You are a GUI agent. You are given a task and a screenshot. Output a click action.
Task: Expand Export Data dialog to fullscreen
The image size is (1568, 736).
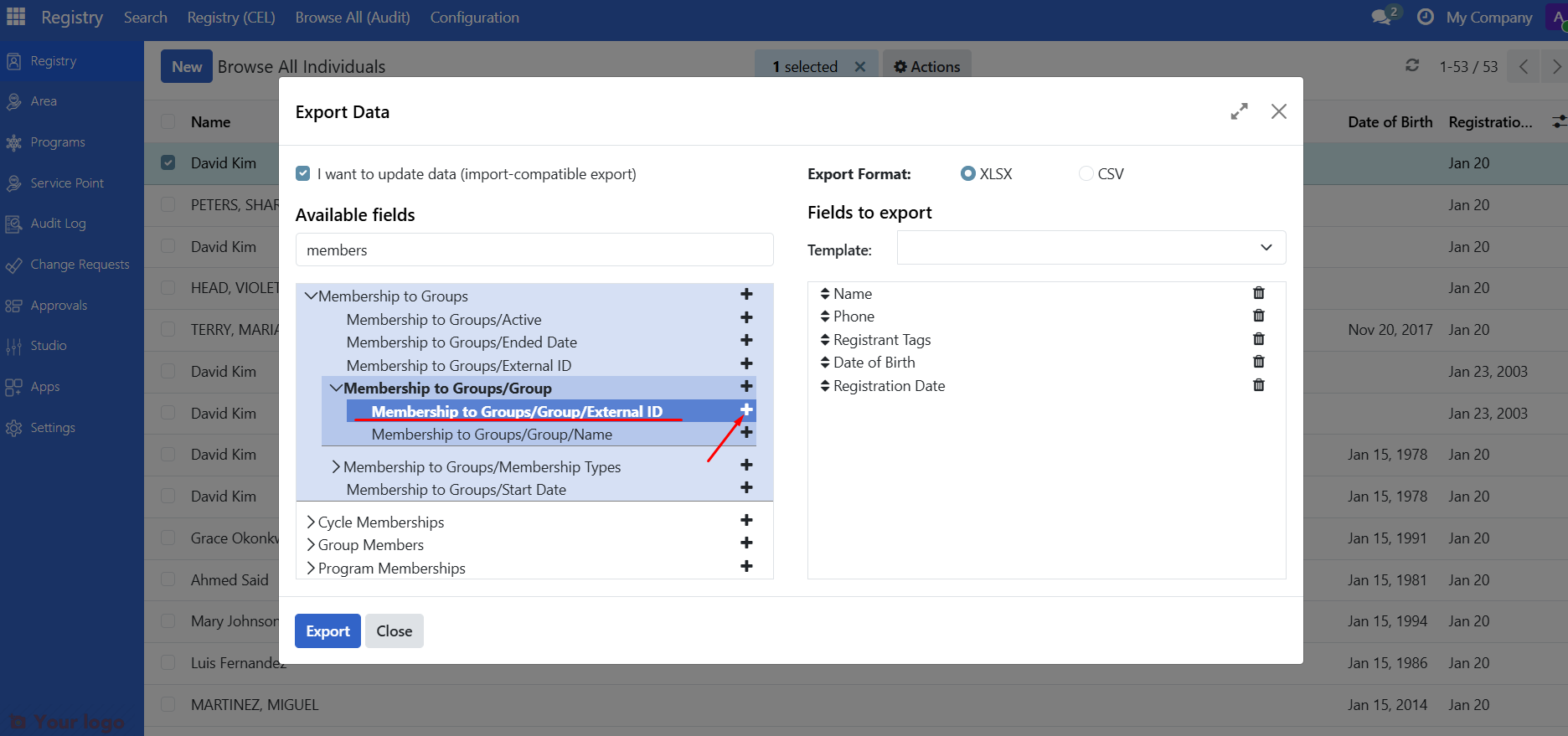pos(1239,111)
